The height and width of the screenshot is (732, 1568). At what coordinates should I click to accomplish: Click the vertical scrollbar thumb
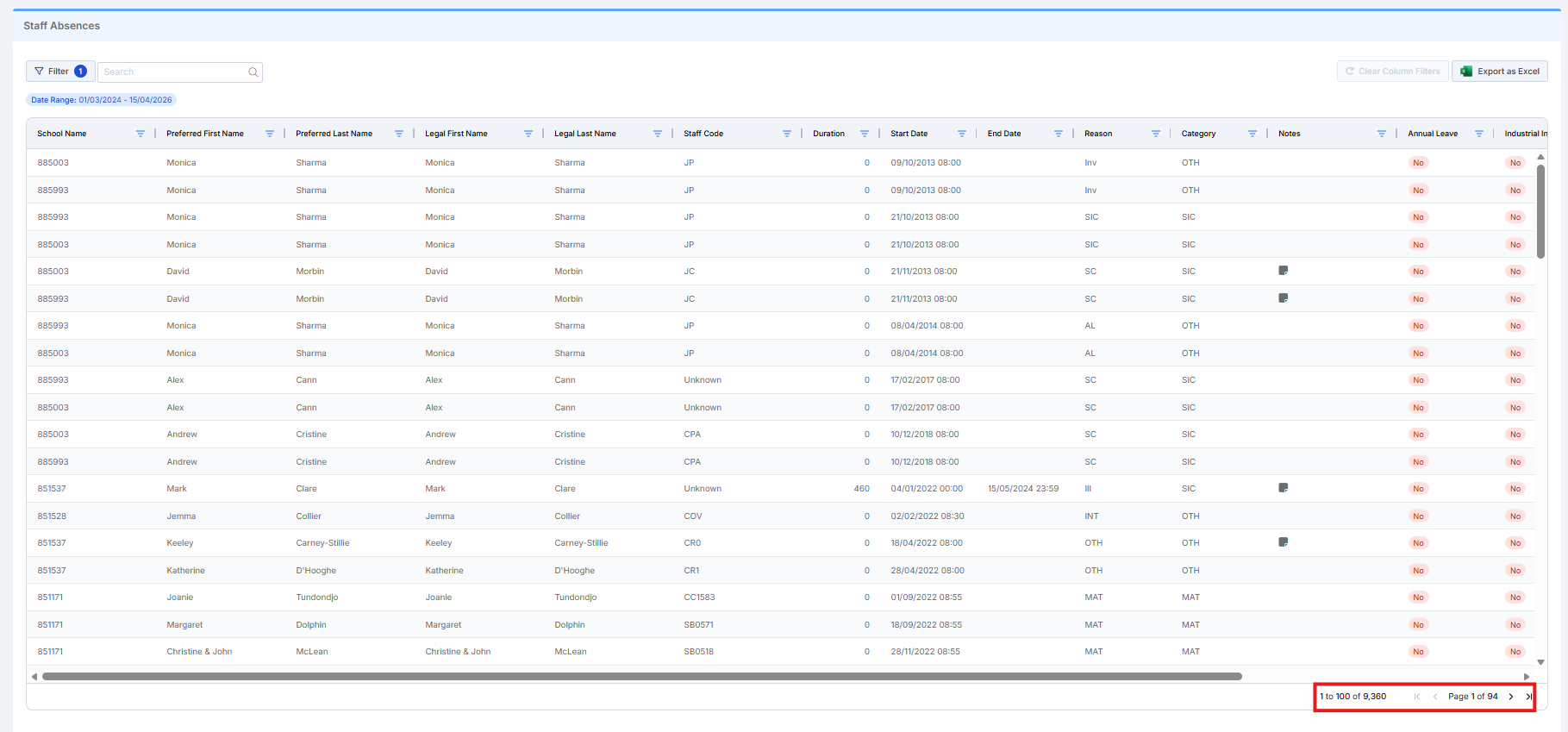coord(1540,211)
